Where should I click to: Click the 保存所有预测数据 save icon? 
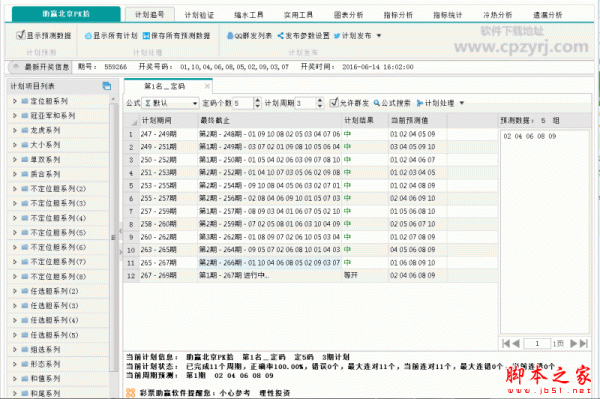146,36
